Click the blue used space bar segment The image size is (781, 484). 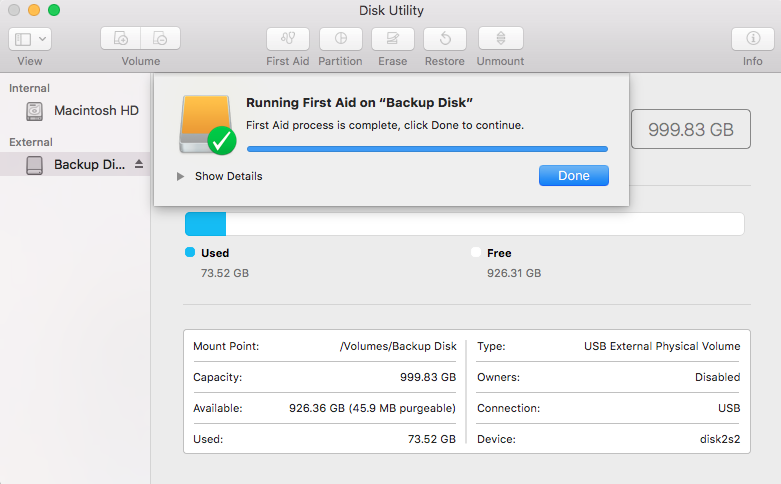point(205,224)
